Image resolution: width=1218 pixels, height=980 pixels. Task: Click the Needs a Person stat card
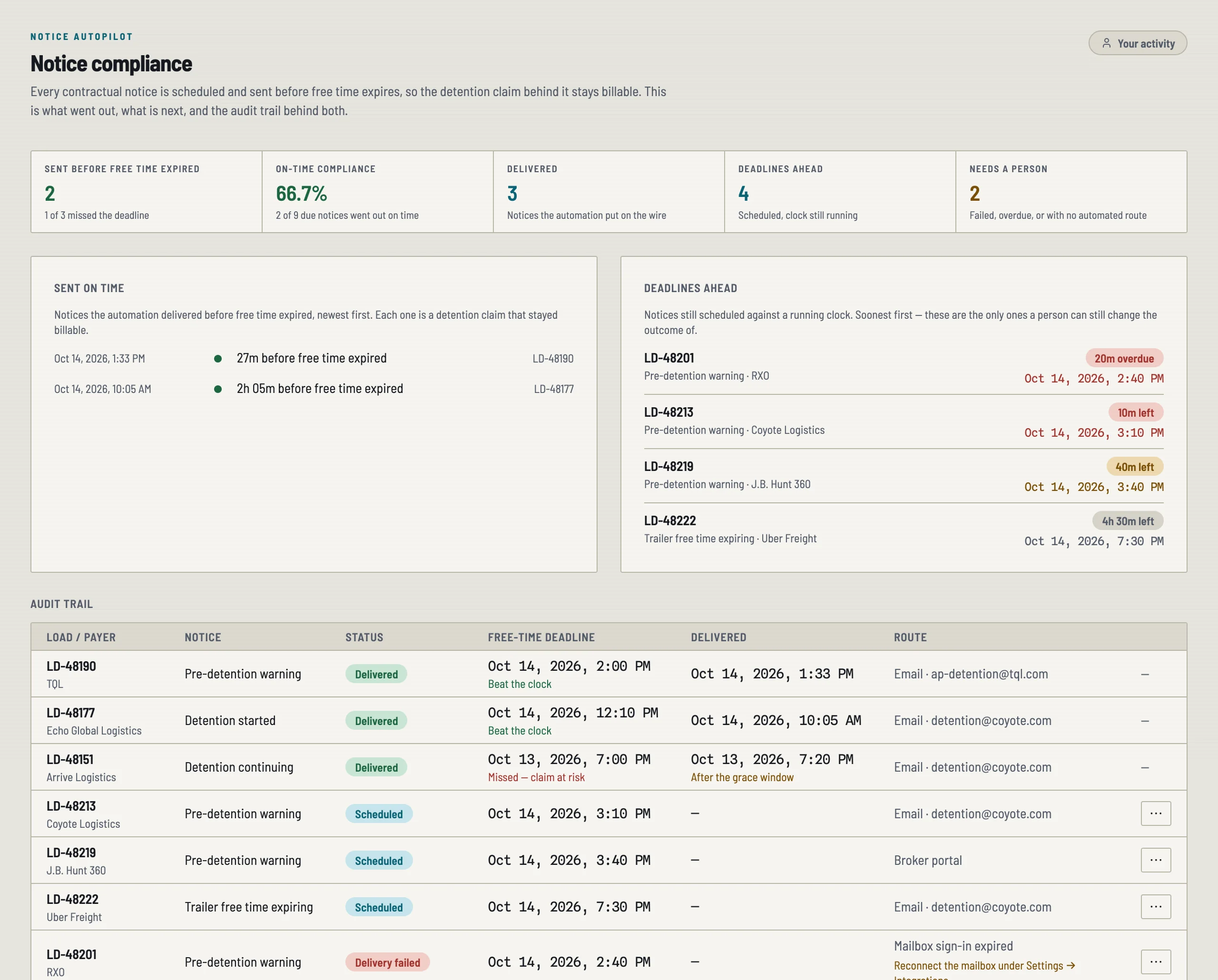point(1071,192)
